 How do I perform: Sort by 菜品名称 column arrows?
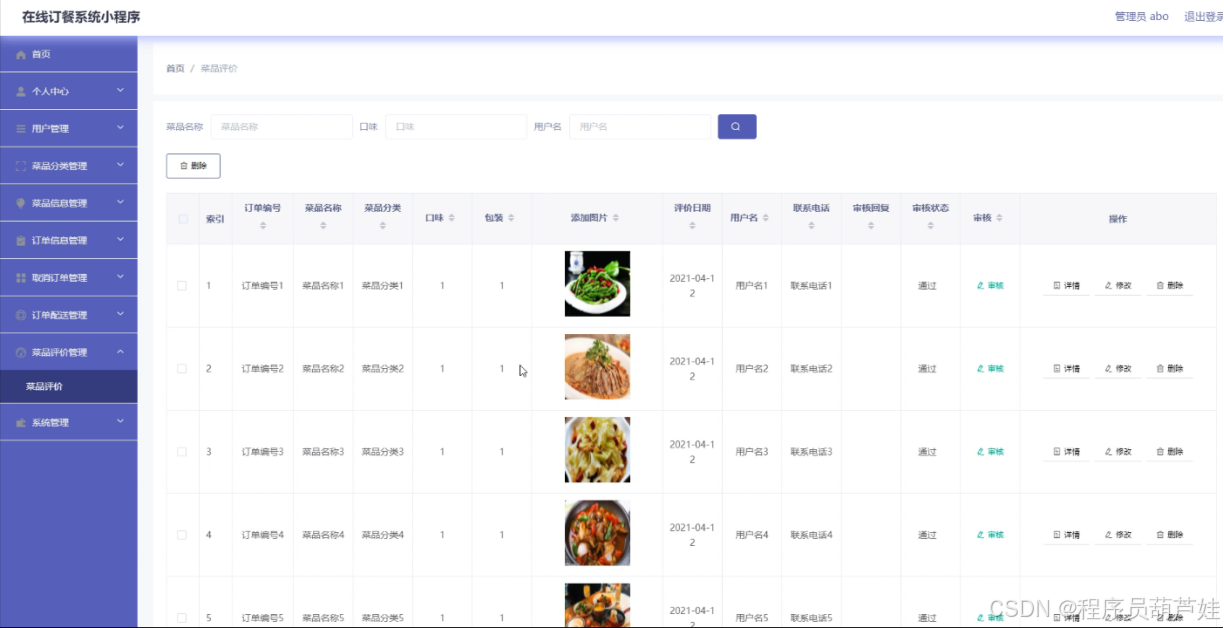[x=323, y=226]
